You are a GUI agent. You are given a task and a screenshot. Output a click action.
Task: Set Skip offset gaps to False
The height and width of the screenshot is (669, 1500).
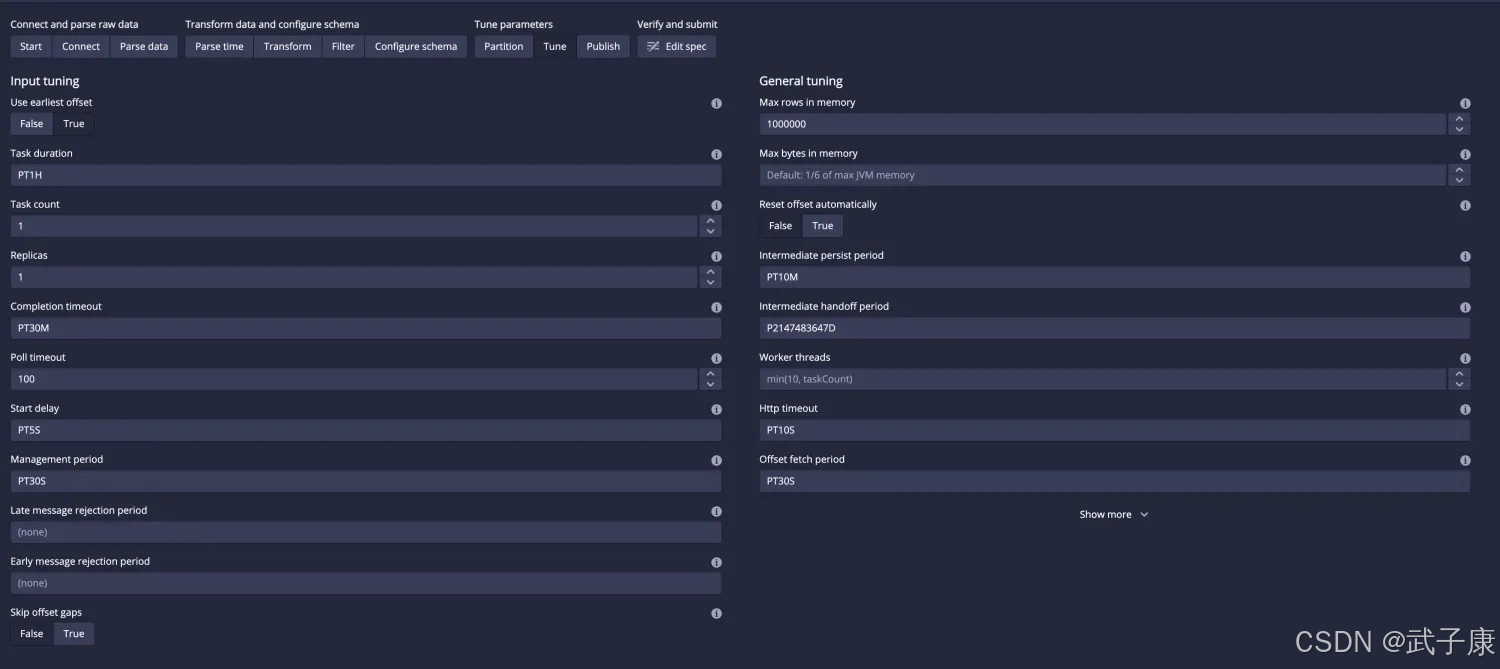click(x=32, y=634)
